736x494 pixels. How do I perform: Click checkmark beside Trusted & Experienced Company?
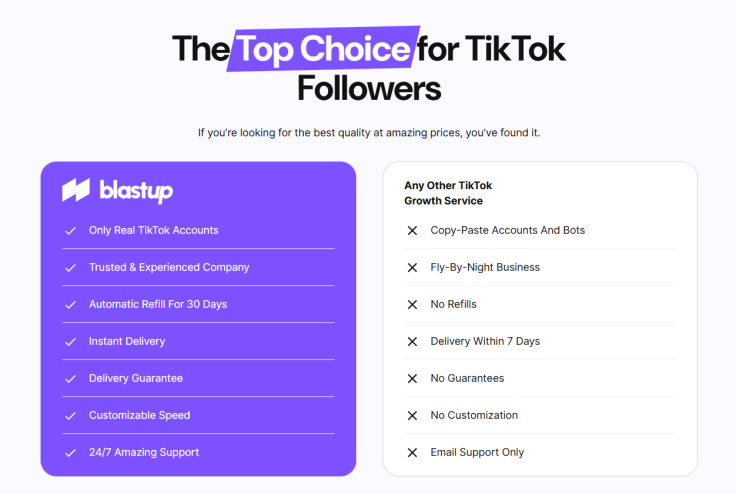70,268
